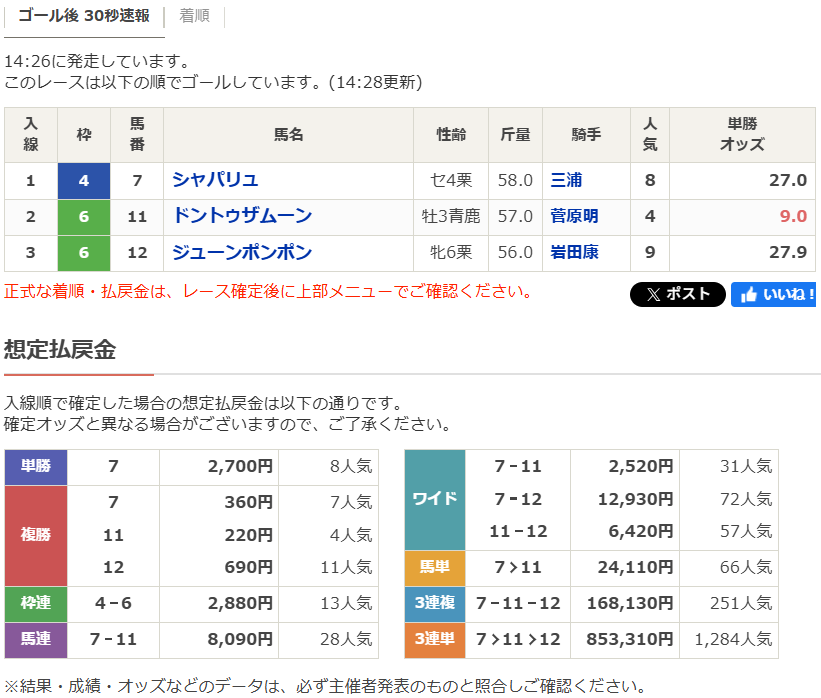Click the X logo icon on the post button
Screen dimensions: 821x698
[x=653, y=294]
